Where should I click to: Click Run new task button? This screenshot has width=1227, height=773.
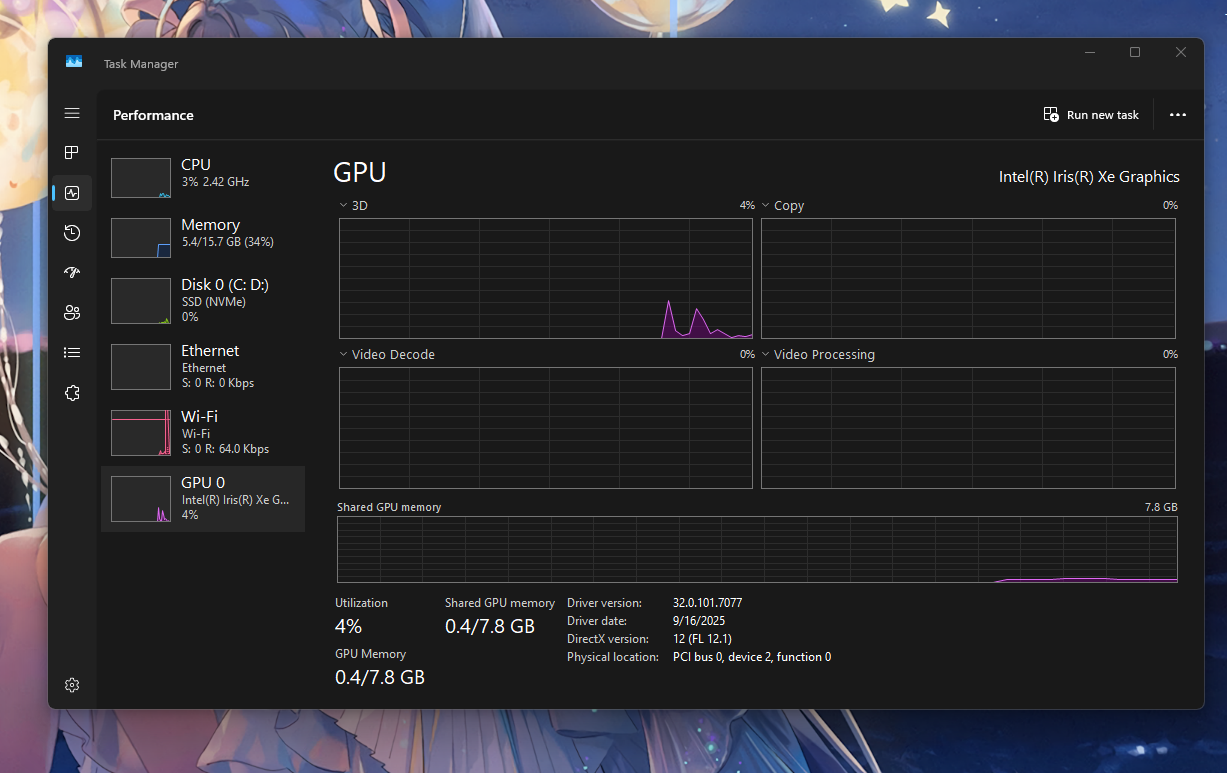[x=1091, y=115]
